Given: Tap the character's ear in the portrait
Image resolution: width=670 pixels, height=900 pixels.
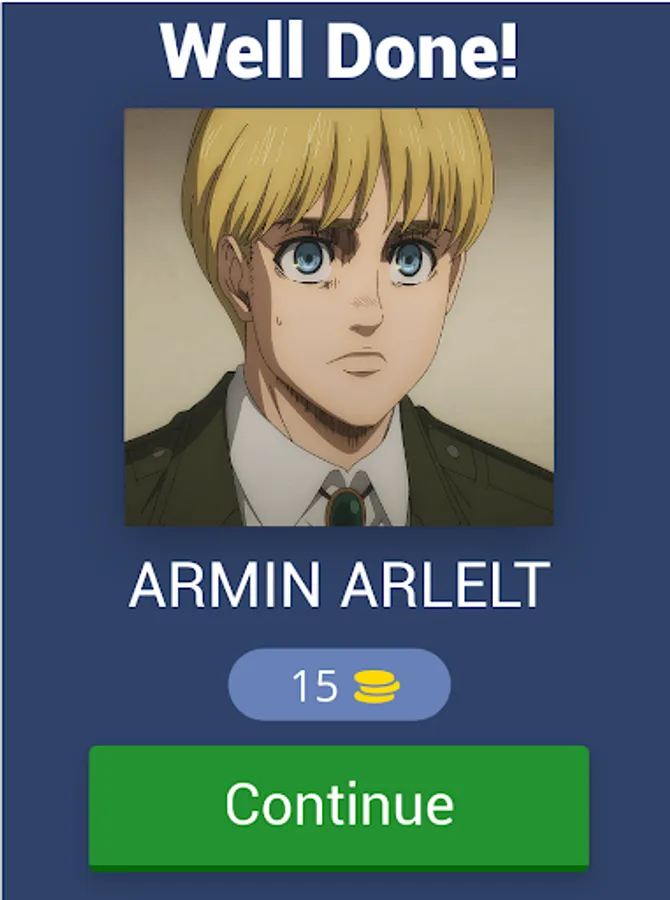Looking at the screenshot, I should [237, 276].
